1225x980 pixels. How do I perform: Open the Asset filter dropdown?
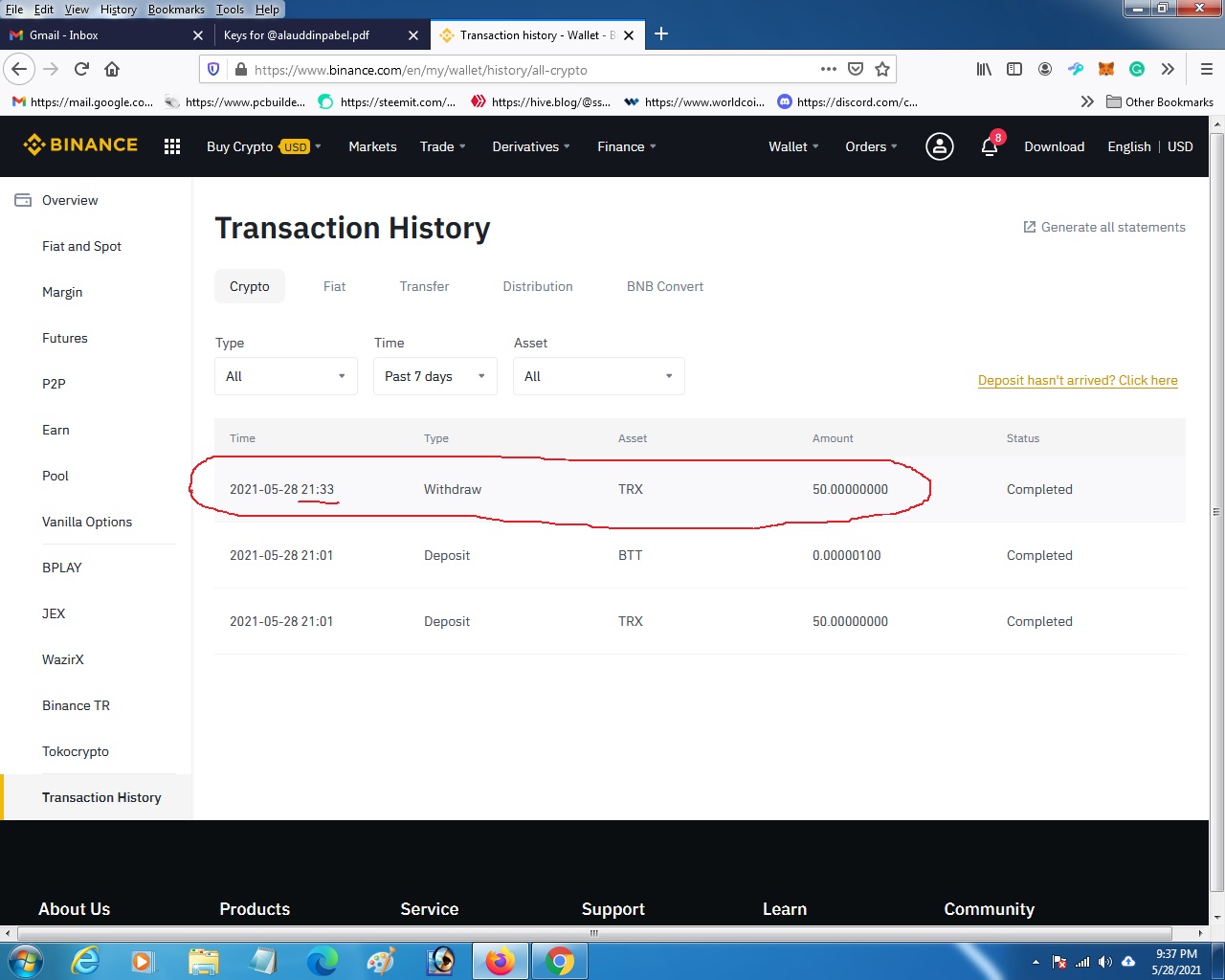pos(599,376)
